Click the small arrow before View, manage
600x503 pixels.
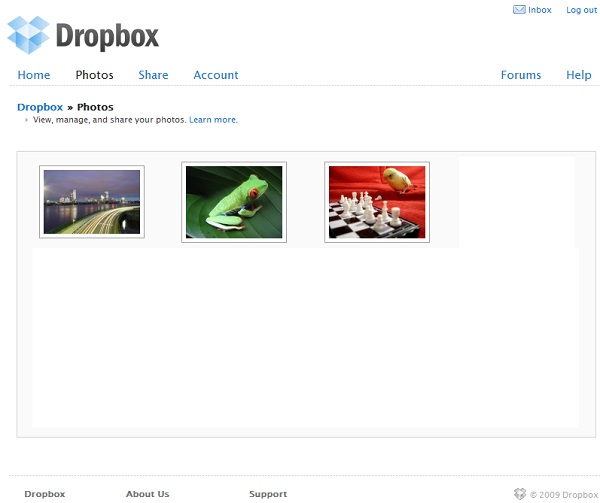coord(26,120)
